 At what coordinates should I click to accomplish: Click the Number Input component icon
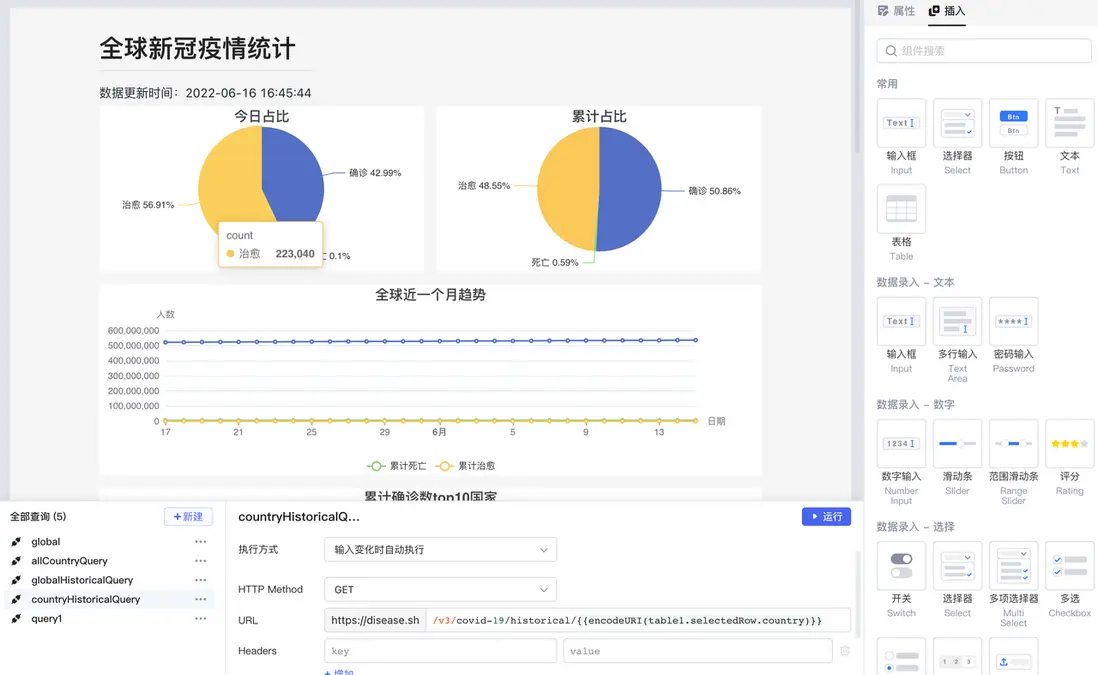(901, 444)
